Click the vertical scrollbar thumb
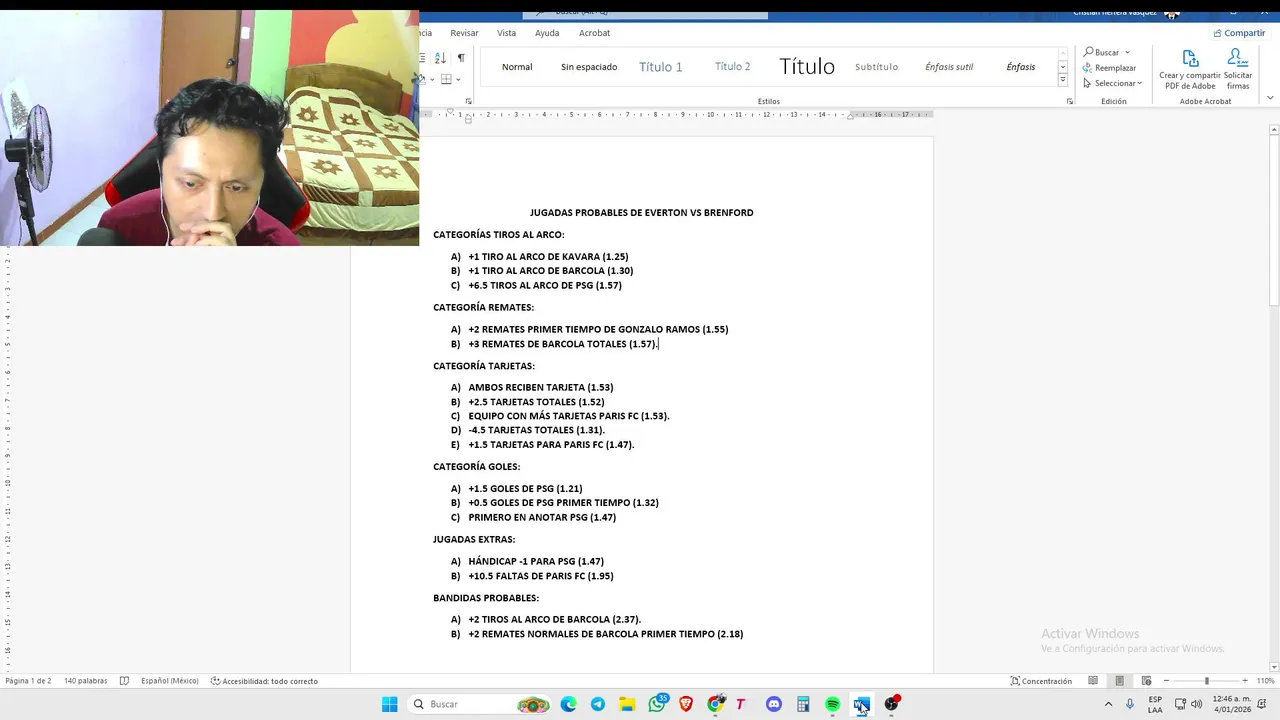This screenshot has height=720, width=1280. (1274, 220)
